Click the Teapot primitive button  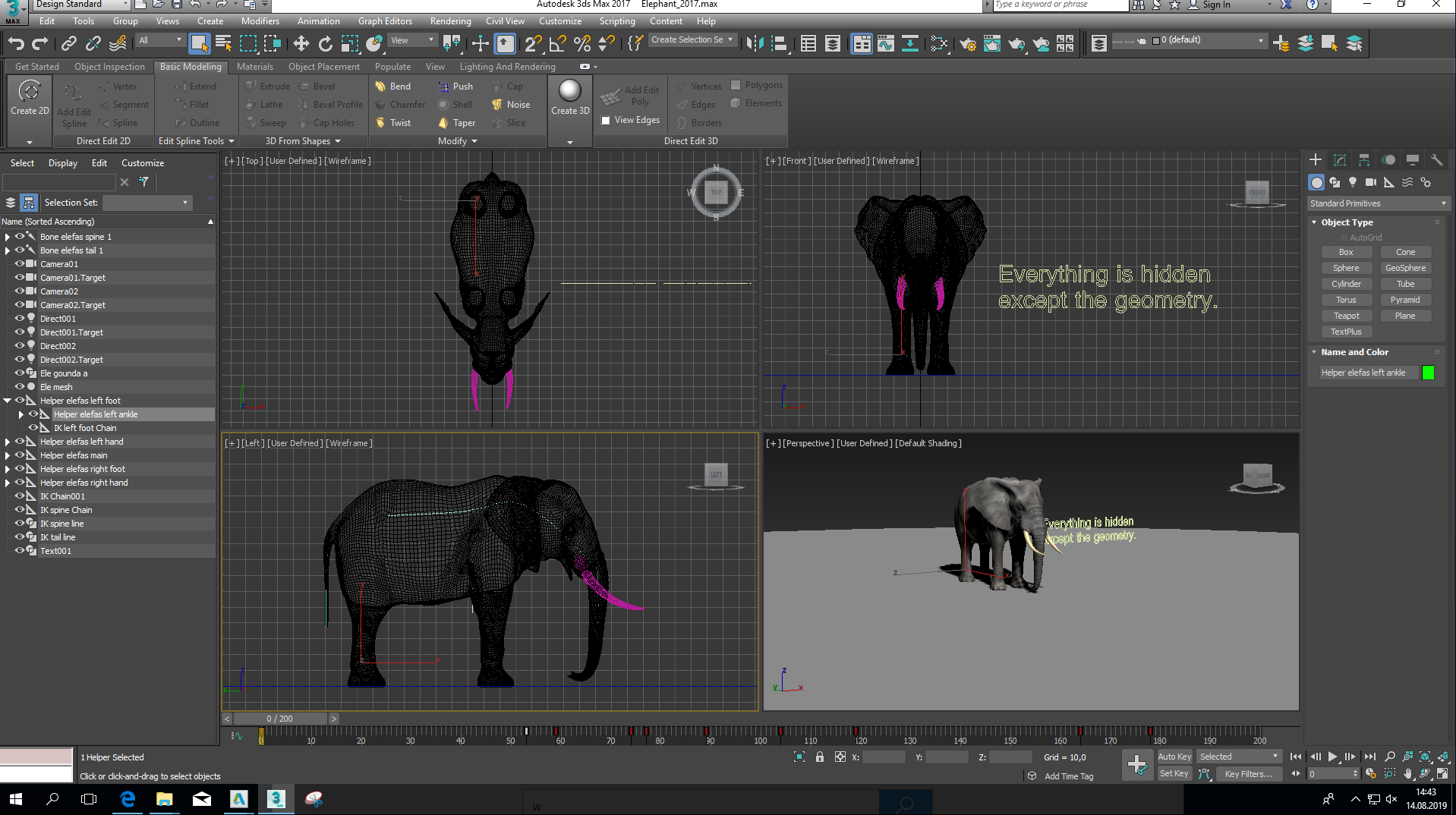pos(1346,316)
